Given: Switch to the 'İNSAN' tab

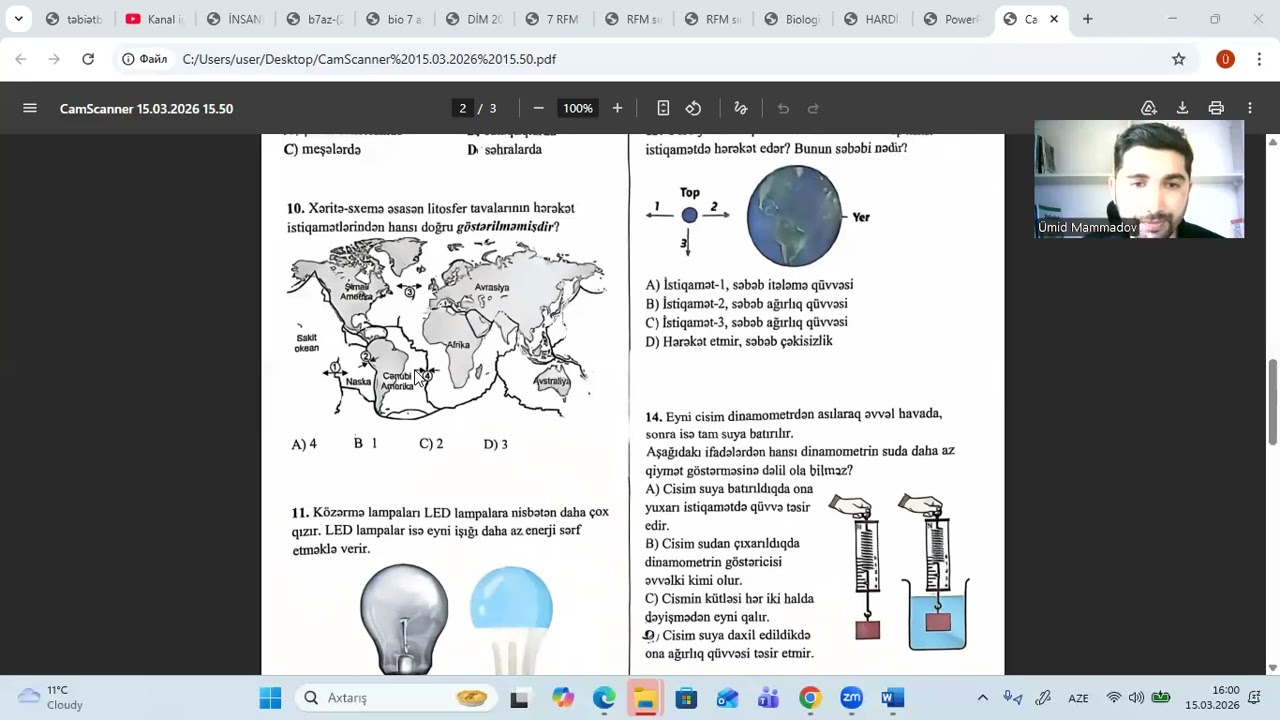Looking at the screenshot, I should [x=234, y=19].
